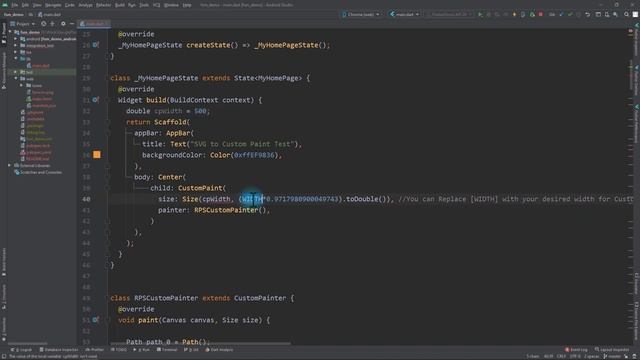Open the File menu
This screenshot has height=360, width=640.
point(15,5)
